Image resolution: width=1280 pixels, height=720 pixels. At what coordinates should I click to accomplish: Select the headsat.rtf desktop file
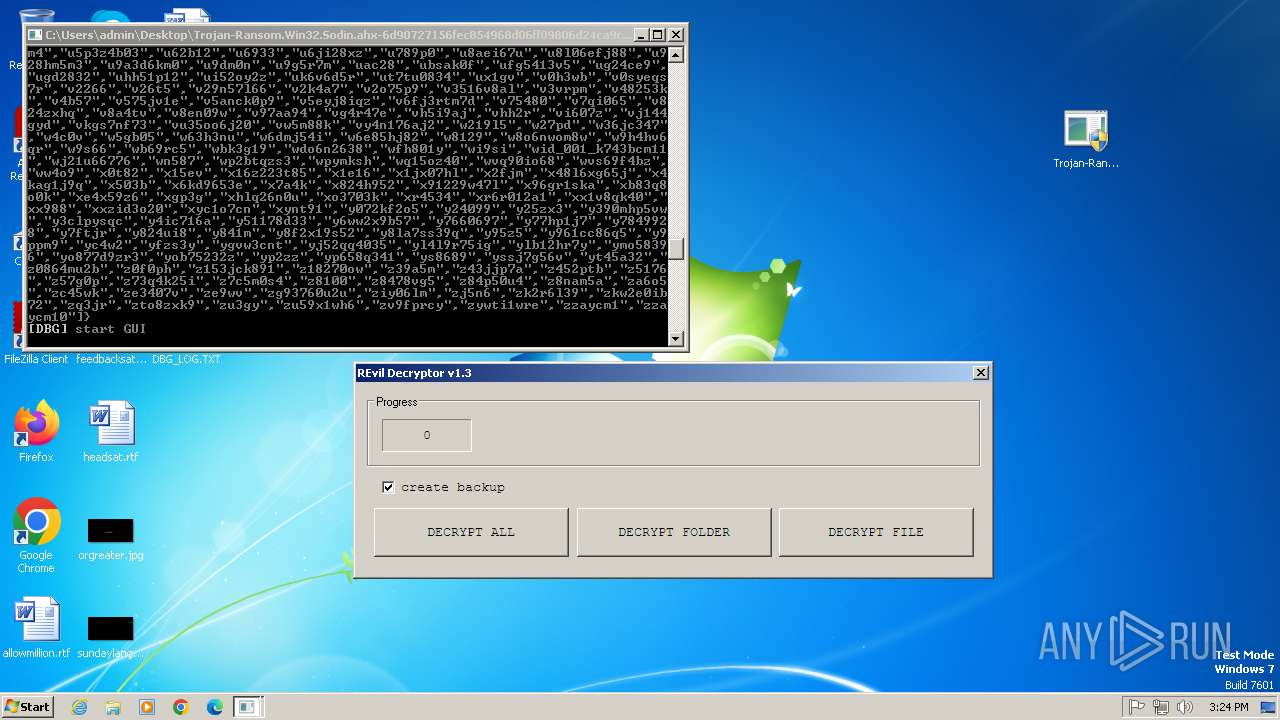pyautogui.click(x=111, y=432)
